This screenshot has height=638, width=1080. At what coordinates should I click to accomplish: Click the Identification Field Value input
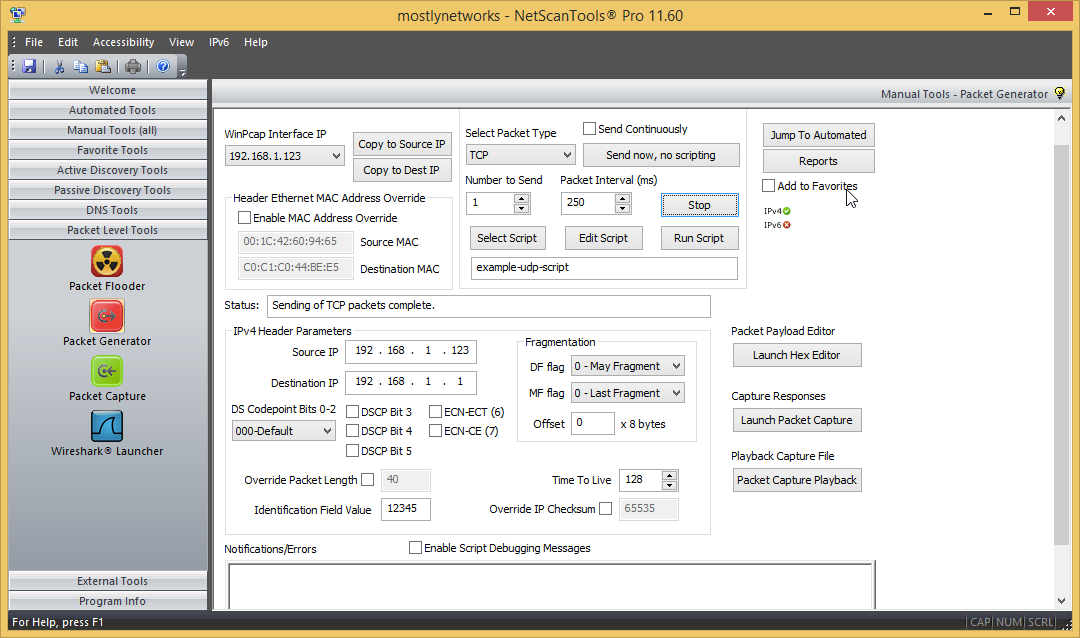(406, 509)
